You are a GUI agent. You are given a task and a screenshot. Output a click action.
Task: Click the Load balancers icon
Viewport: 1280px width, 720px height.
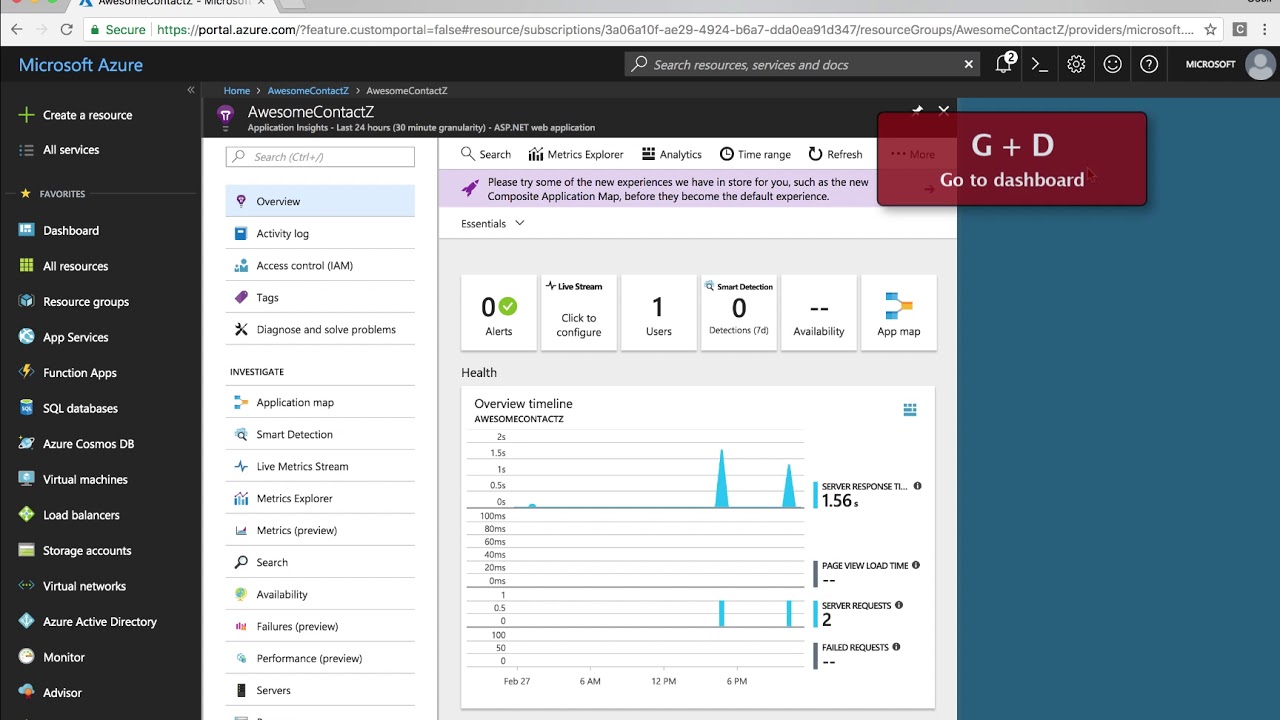coord(26,515)
